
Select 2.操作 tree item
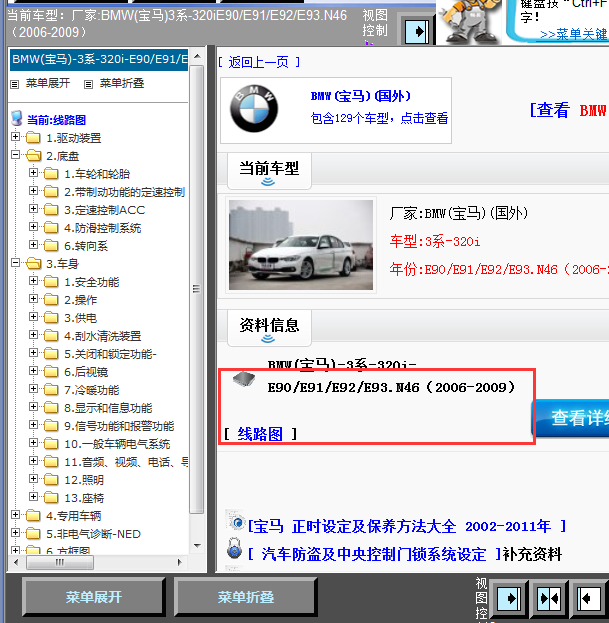point(81,300)
